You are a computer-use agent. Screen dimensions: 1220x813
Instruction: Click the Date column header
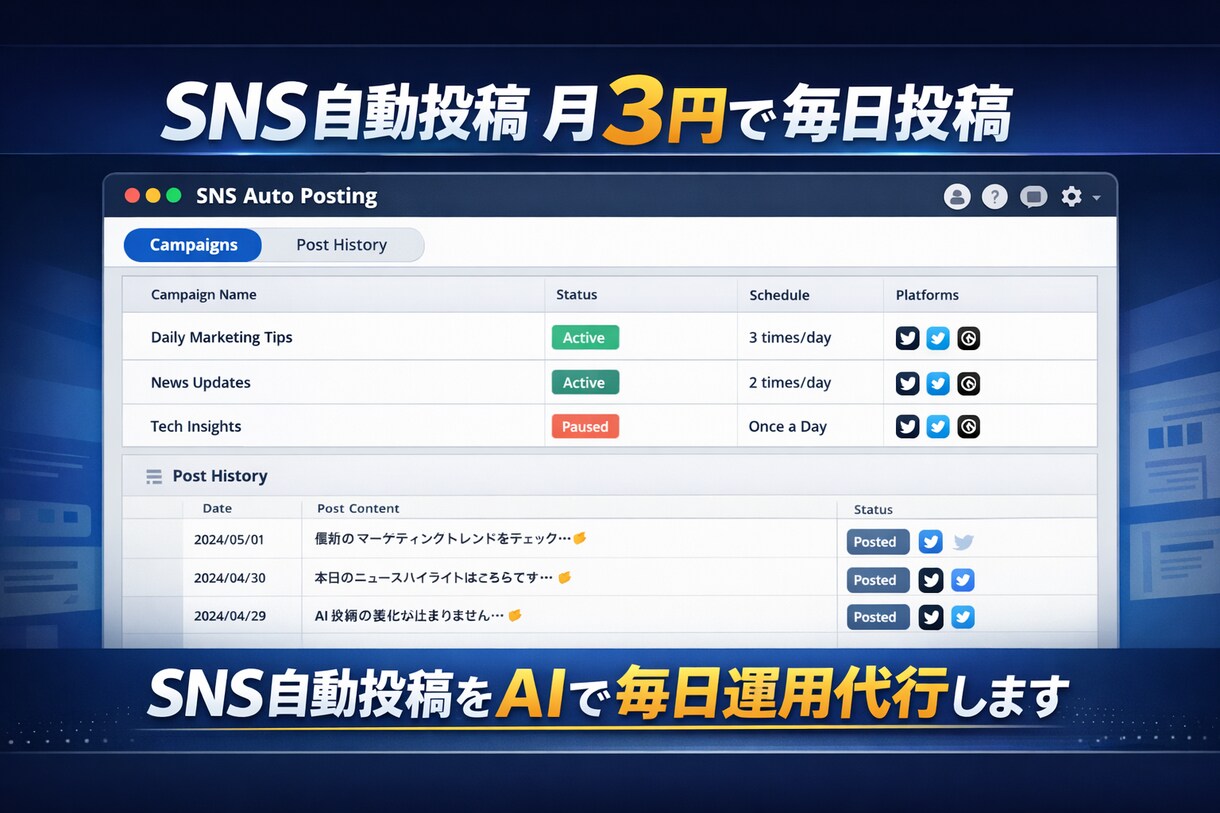(x=217, y=509)
